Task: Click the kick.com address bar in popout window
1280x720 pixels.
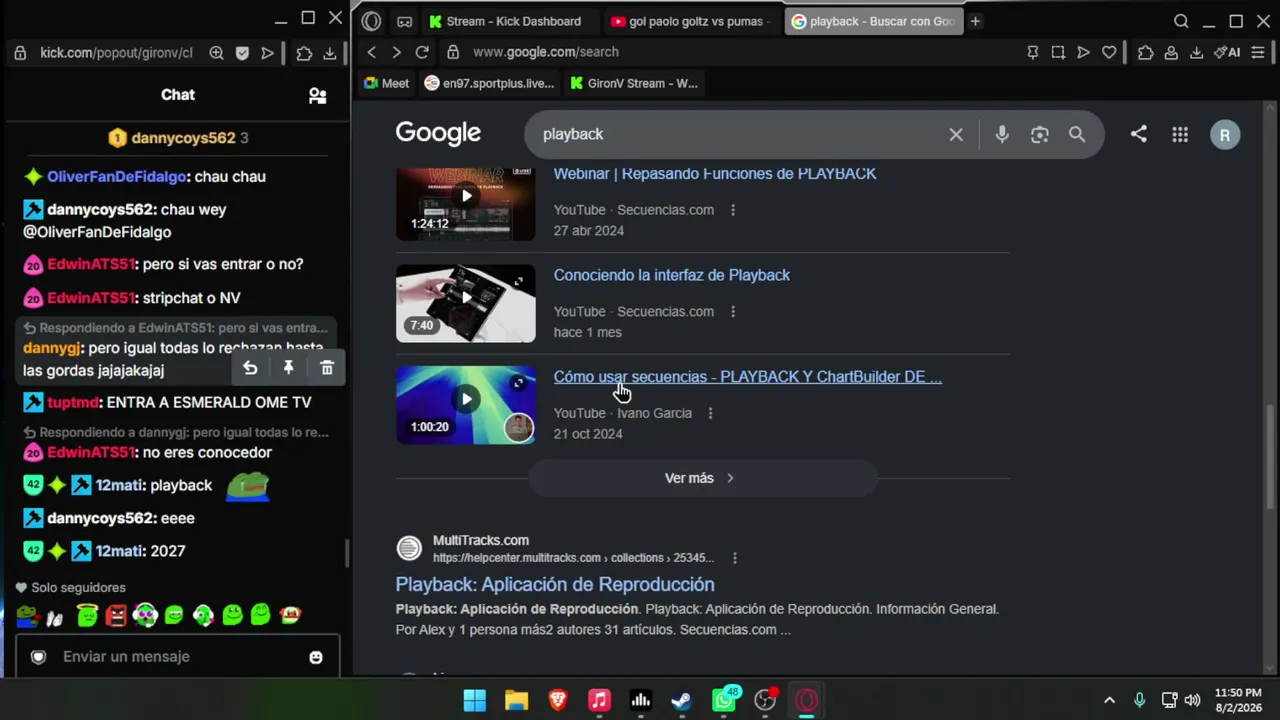Action: (116, 53)
